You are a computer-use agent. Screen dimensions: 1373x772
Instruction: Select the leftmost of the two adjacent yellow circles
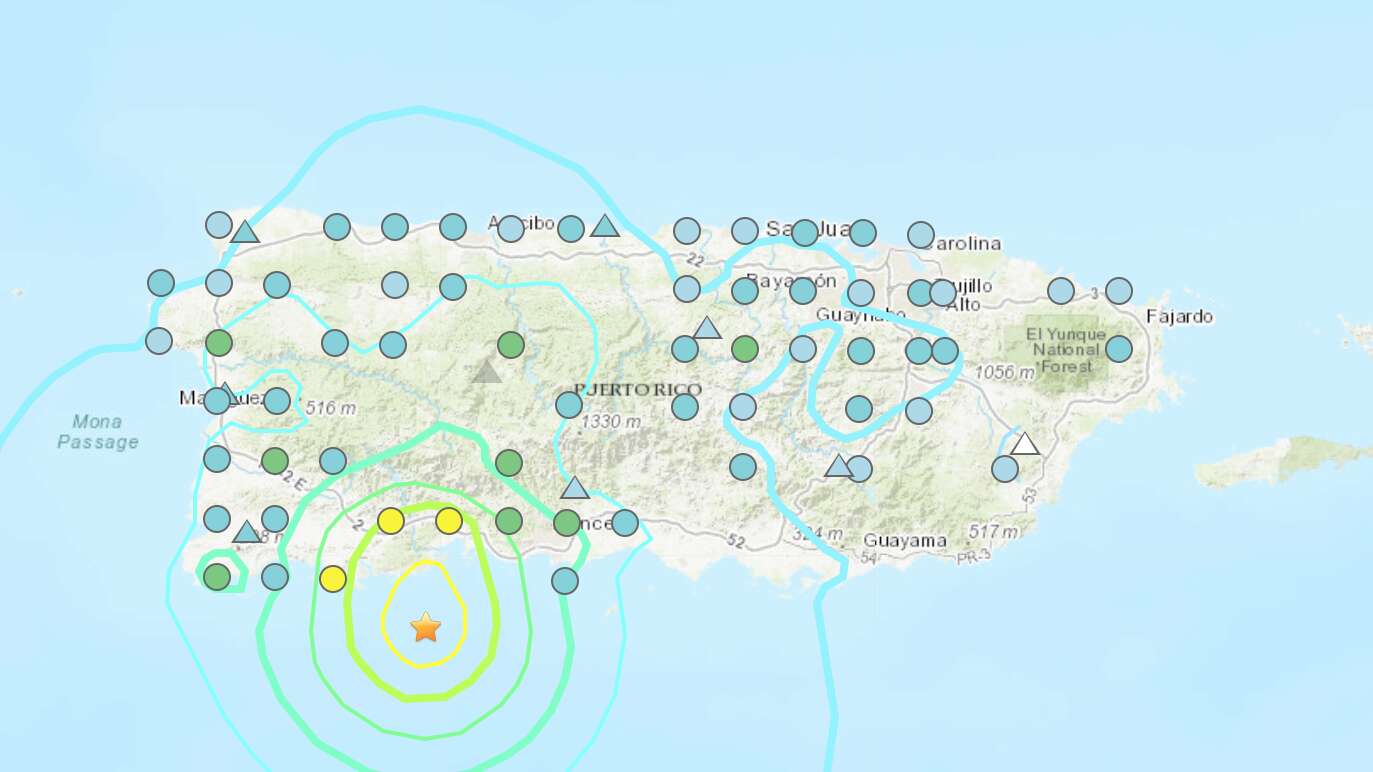[391, 521]
